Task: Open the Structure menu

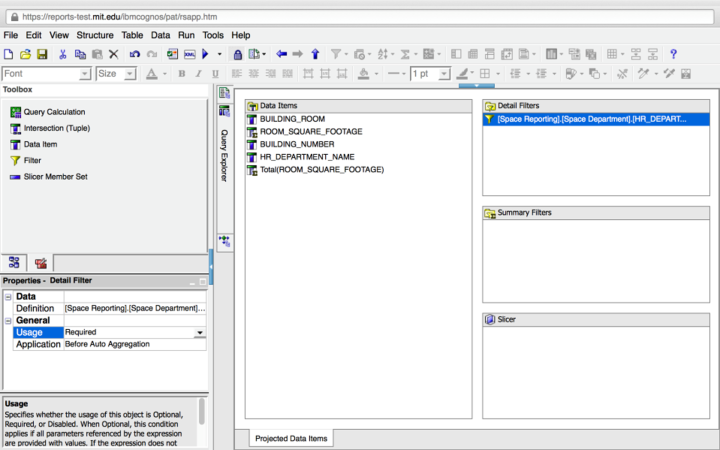Action: click(95, 35)
